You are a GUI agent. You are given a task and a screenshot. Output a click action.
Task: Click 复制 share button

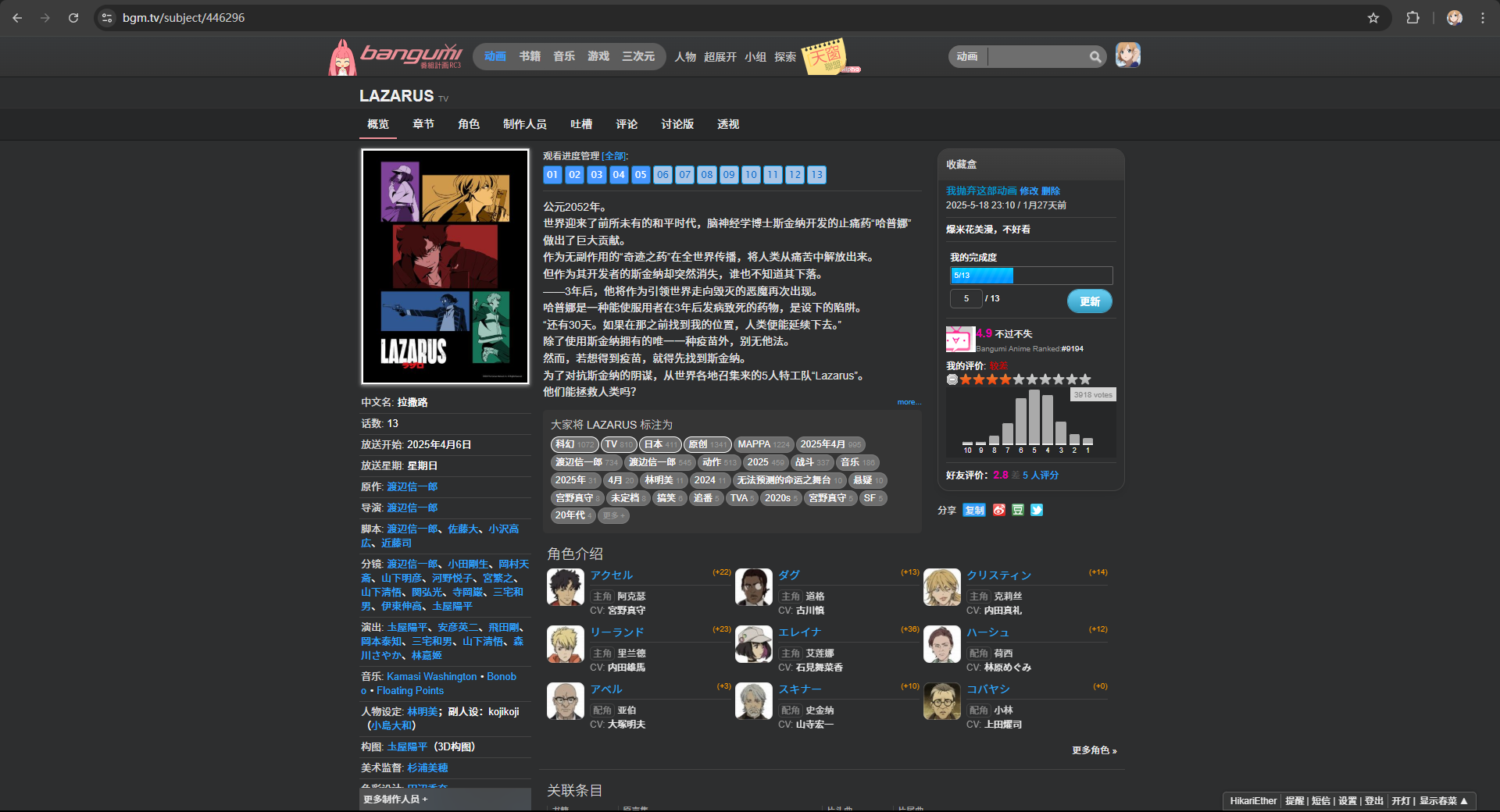pyautogui.click(x=974, y=510)
